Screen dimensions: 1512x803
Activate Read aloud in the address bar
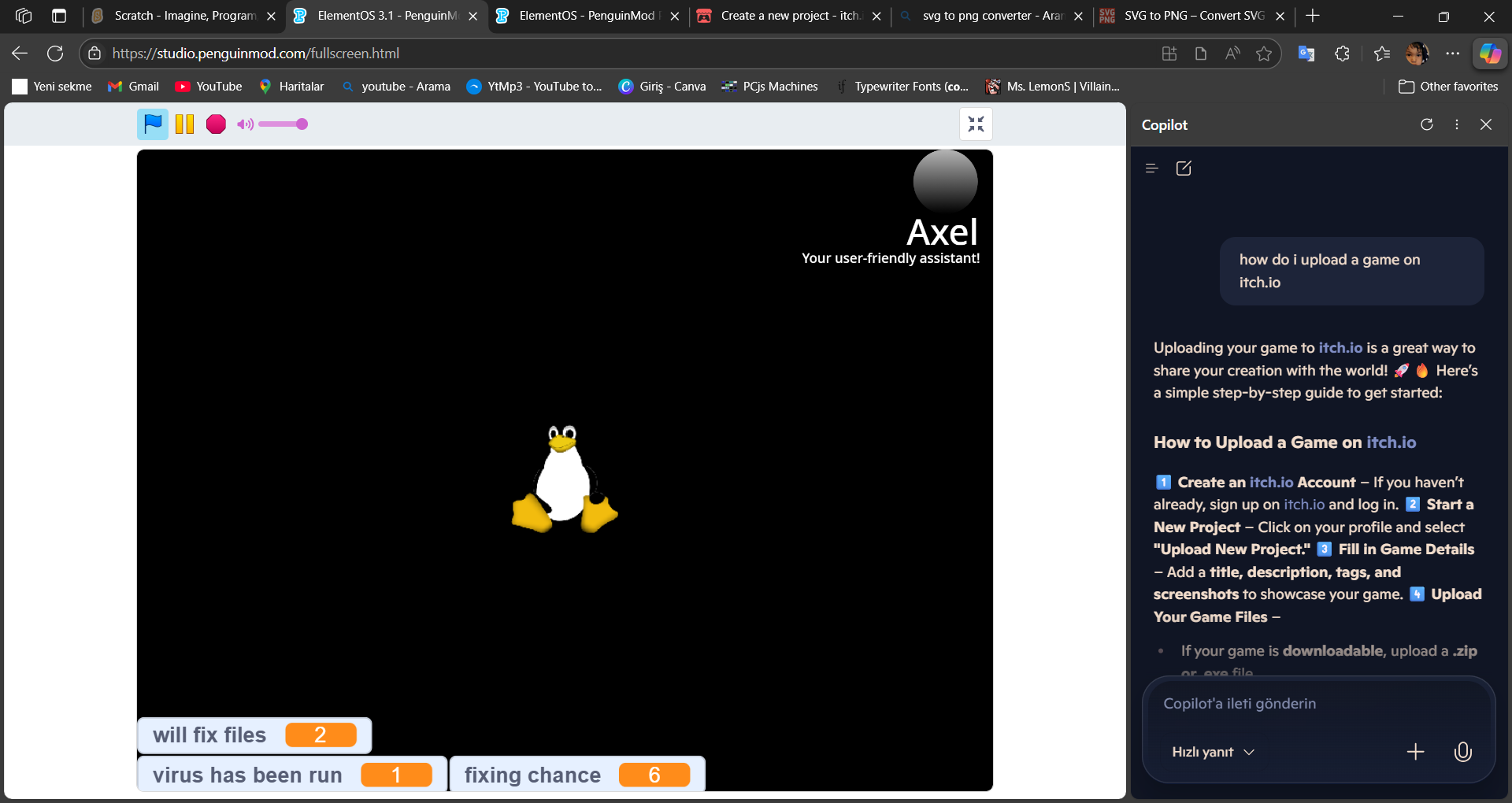coord(1232,53)
